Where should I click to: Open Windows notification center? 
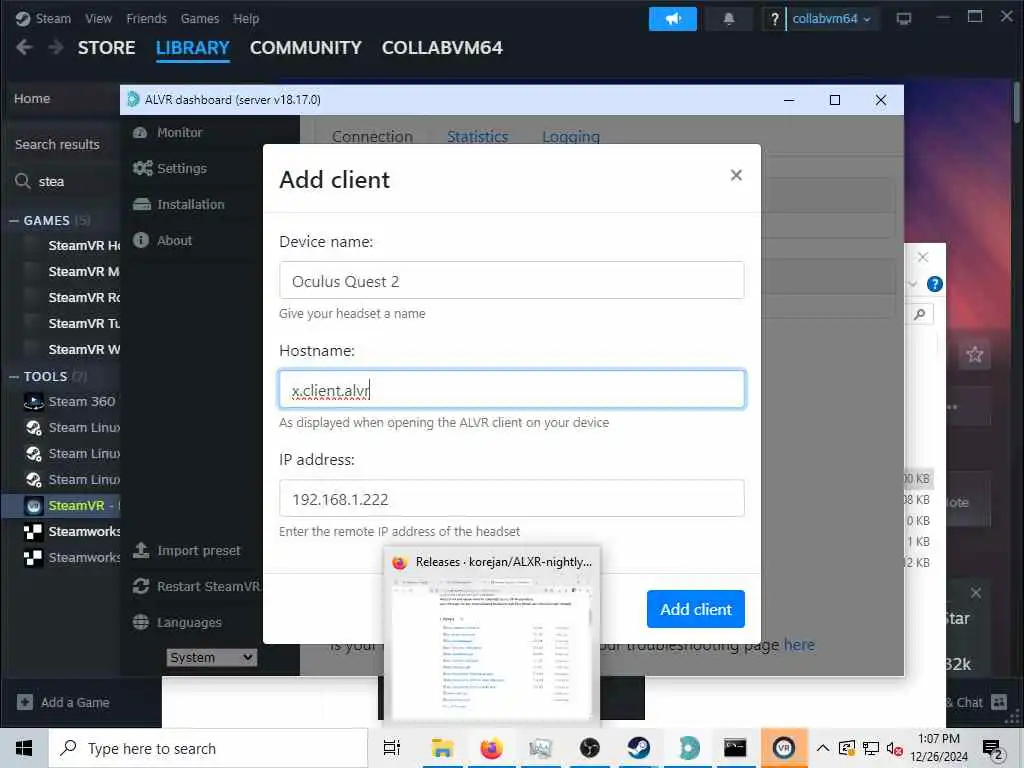pos(992,749)
